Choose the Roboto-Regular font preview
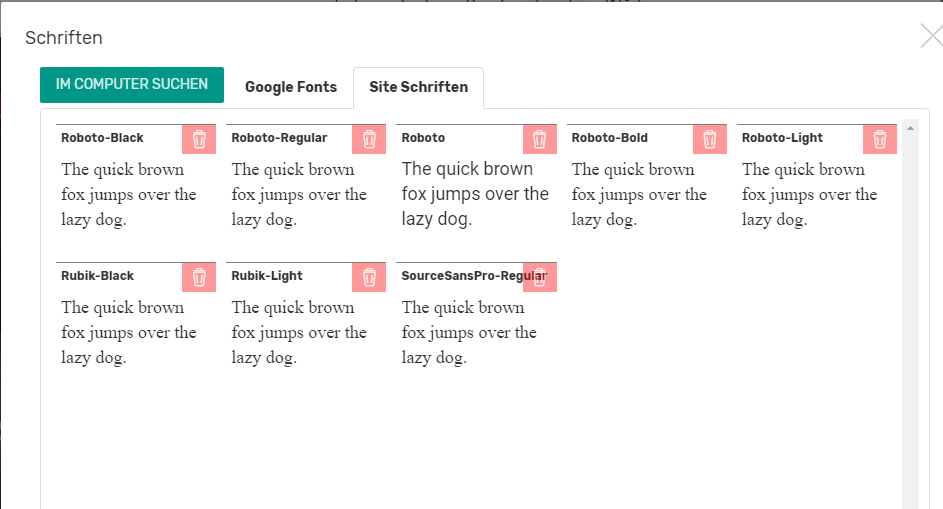The height and width of the screenshot is (509, 943). click(299, 194)
